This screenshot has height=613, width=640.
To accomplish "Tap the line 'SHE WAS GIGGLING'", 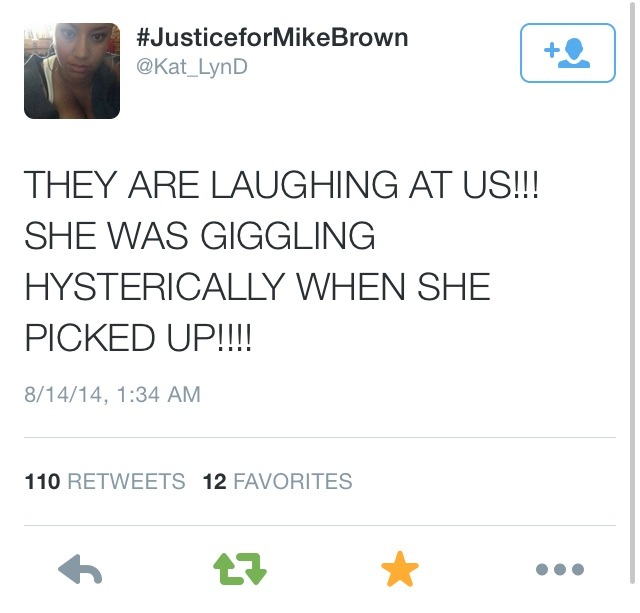I will pyautogui.click(x=200, y=235).
